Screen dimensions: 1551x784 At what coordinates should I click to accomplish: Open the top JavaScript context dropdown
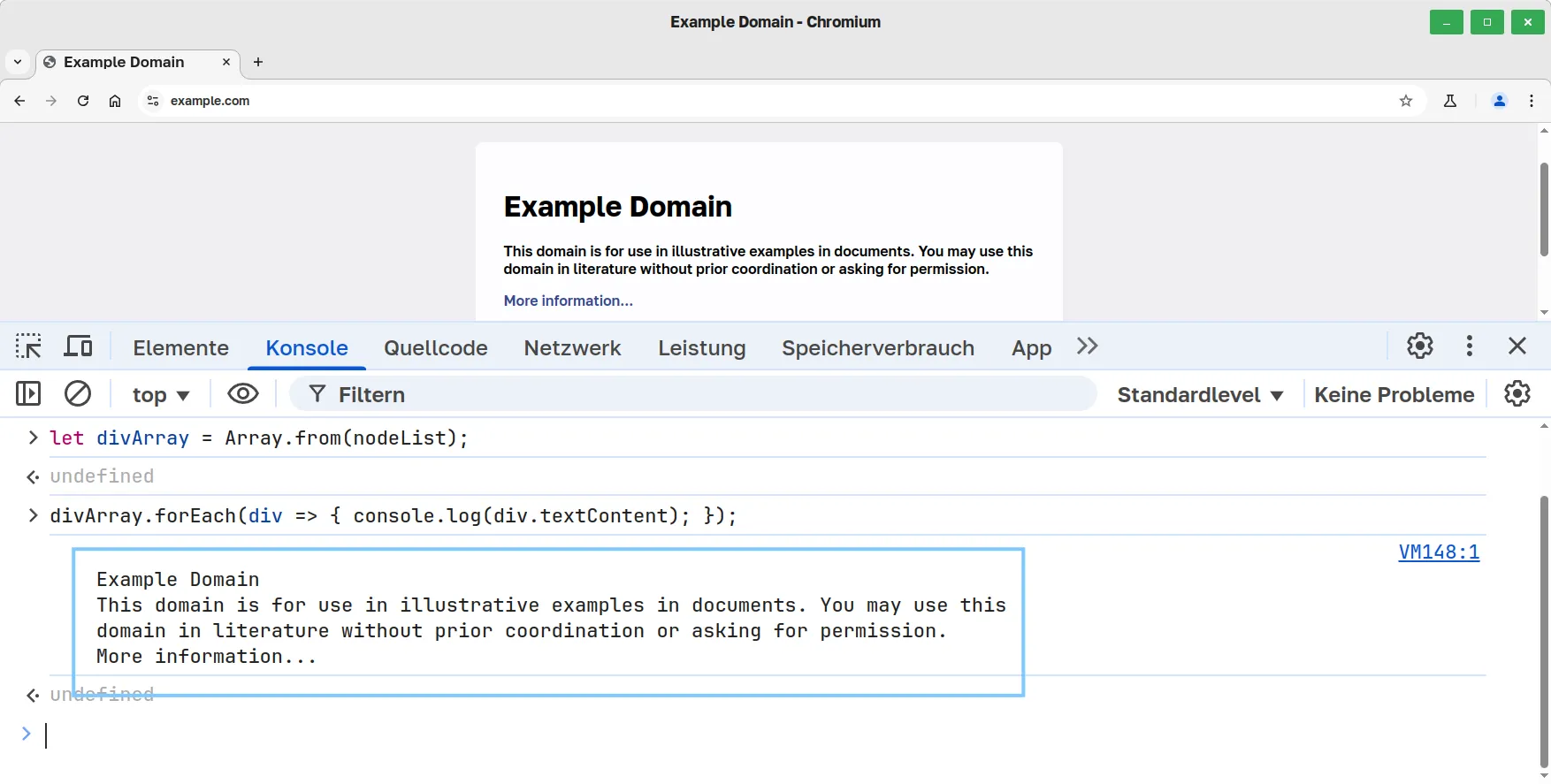(x=161, y=395)
